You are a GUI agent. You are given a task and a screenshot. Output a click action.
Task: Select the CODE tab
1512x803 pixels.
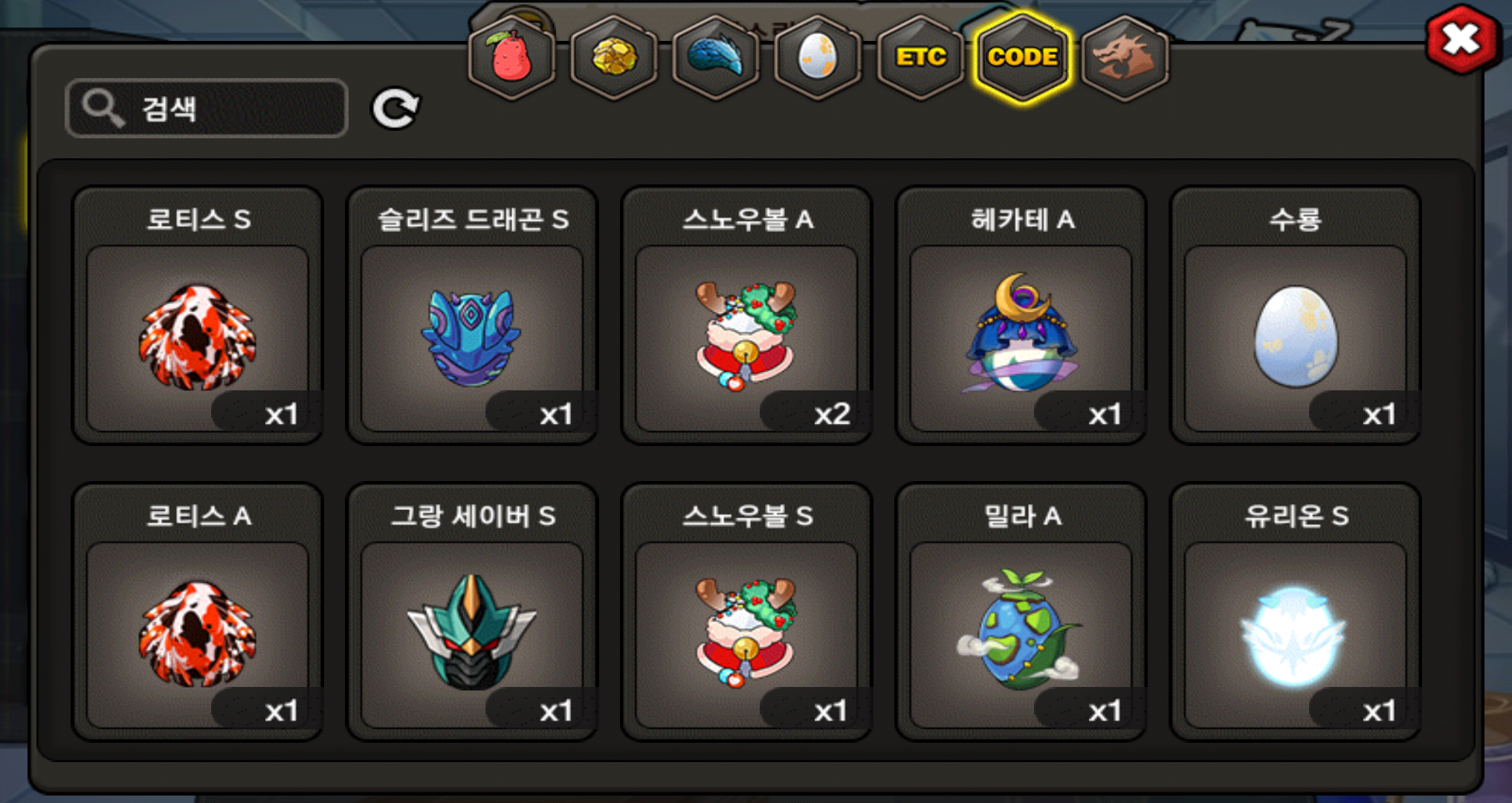tap(1023, 57)
